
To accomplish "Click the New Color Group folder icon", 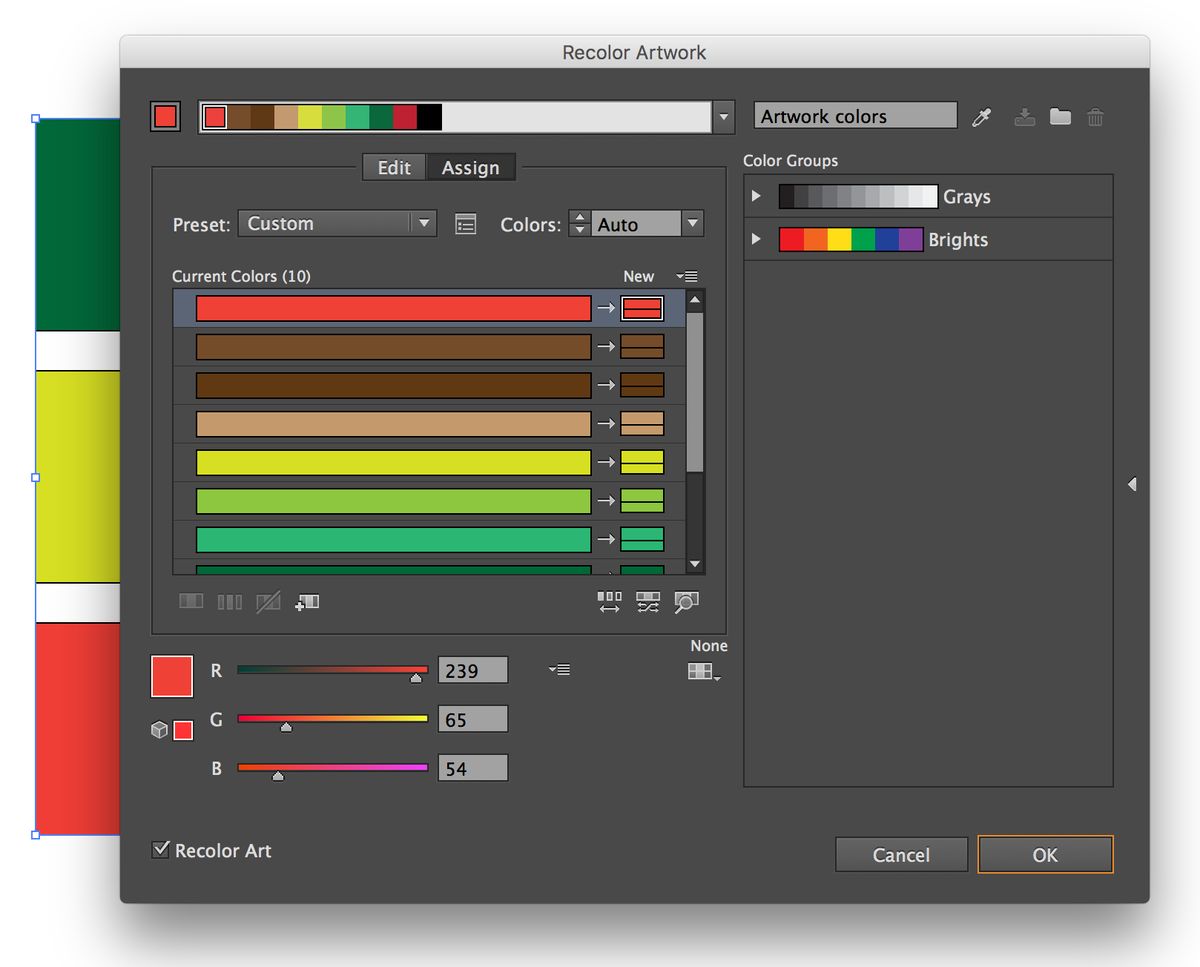I will 1060,117.
